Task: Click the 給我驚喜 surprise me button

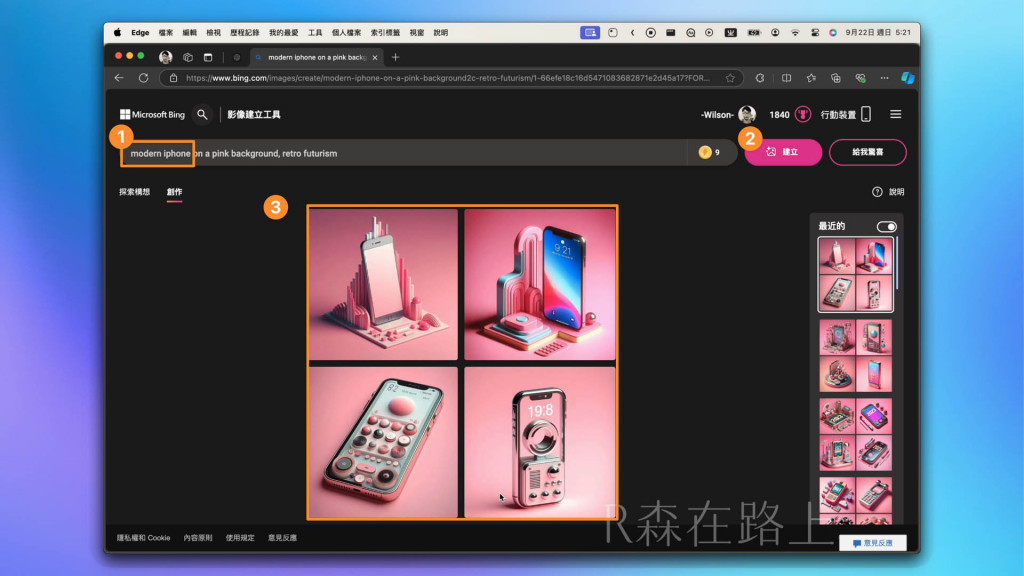Action: (x=867, y=152)
